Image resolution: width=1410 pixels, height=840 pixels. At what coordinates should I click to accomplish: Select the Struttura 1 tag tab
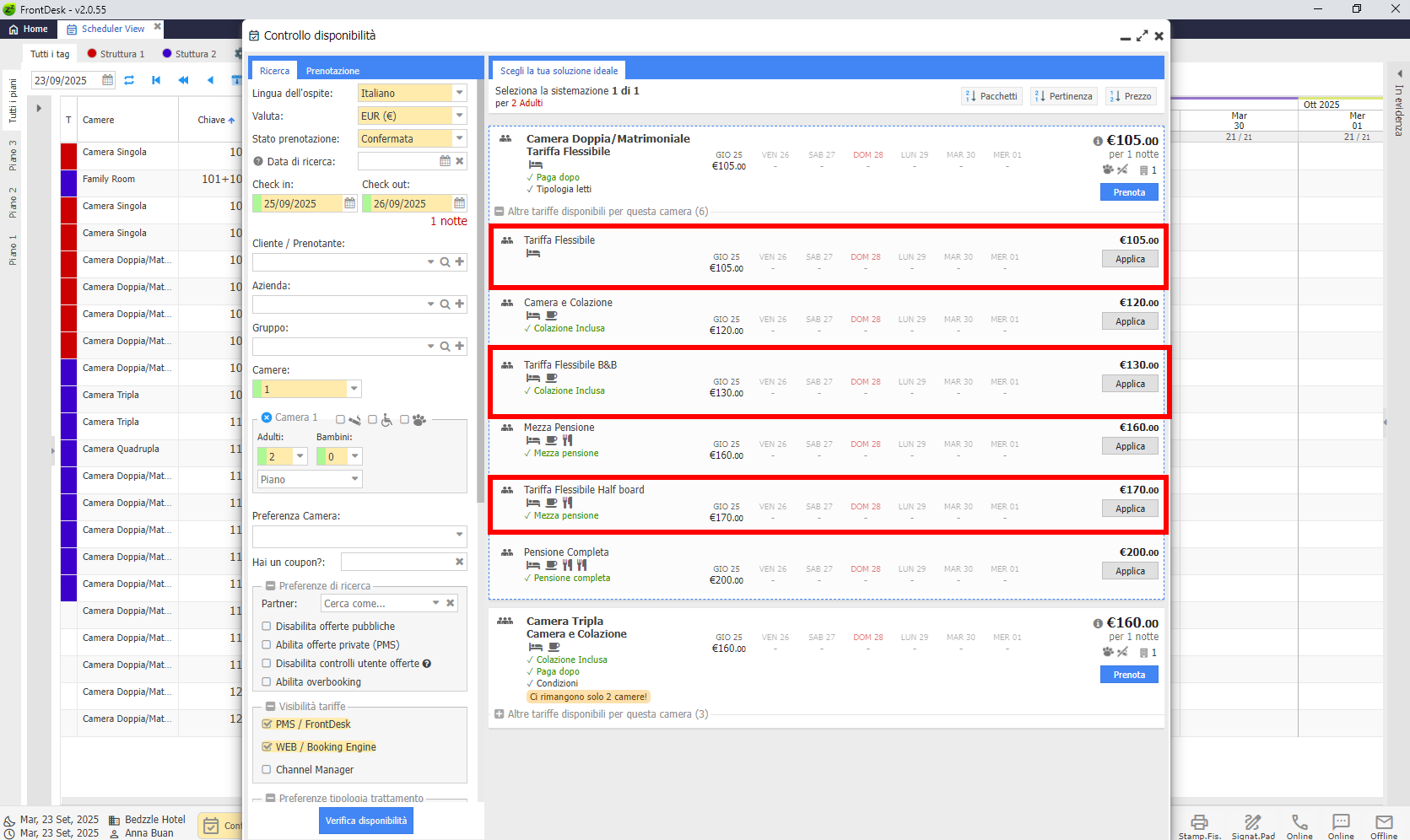tap(116, 54)
